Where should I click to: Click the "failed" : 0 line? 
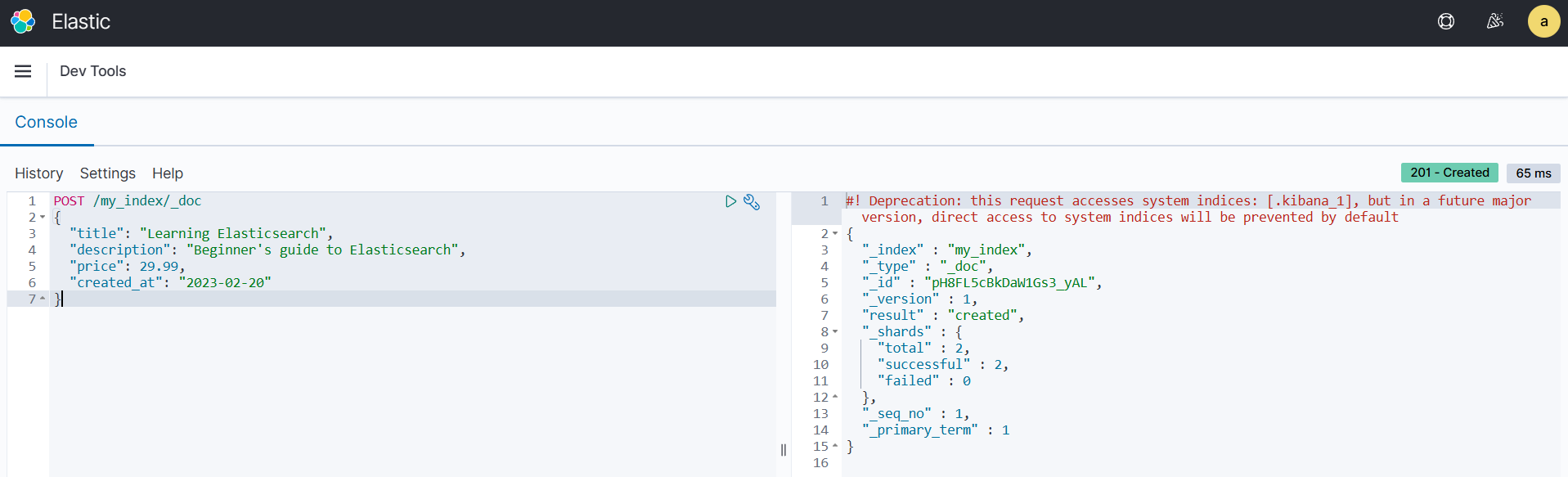click(x=924, y=381)
